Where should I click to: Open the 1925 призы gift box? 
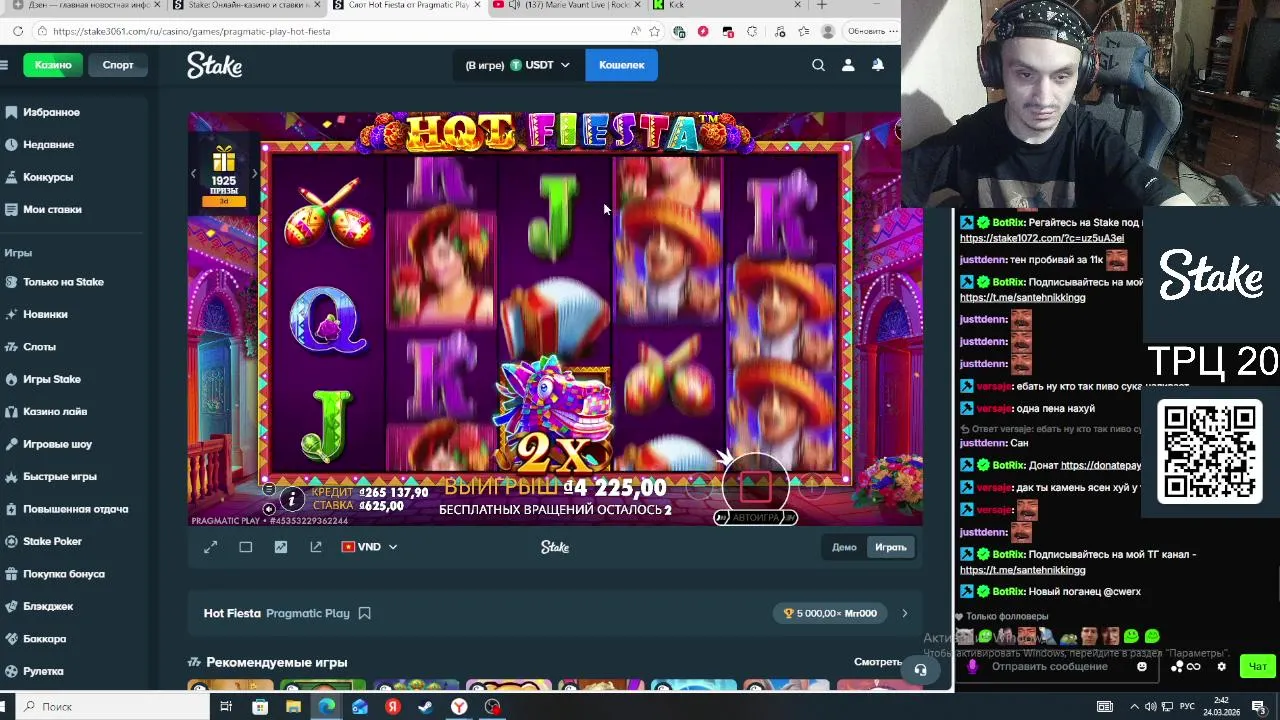click(224, 176)
